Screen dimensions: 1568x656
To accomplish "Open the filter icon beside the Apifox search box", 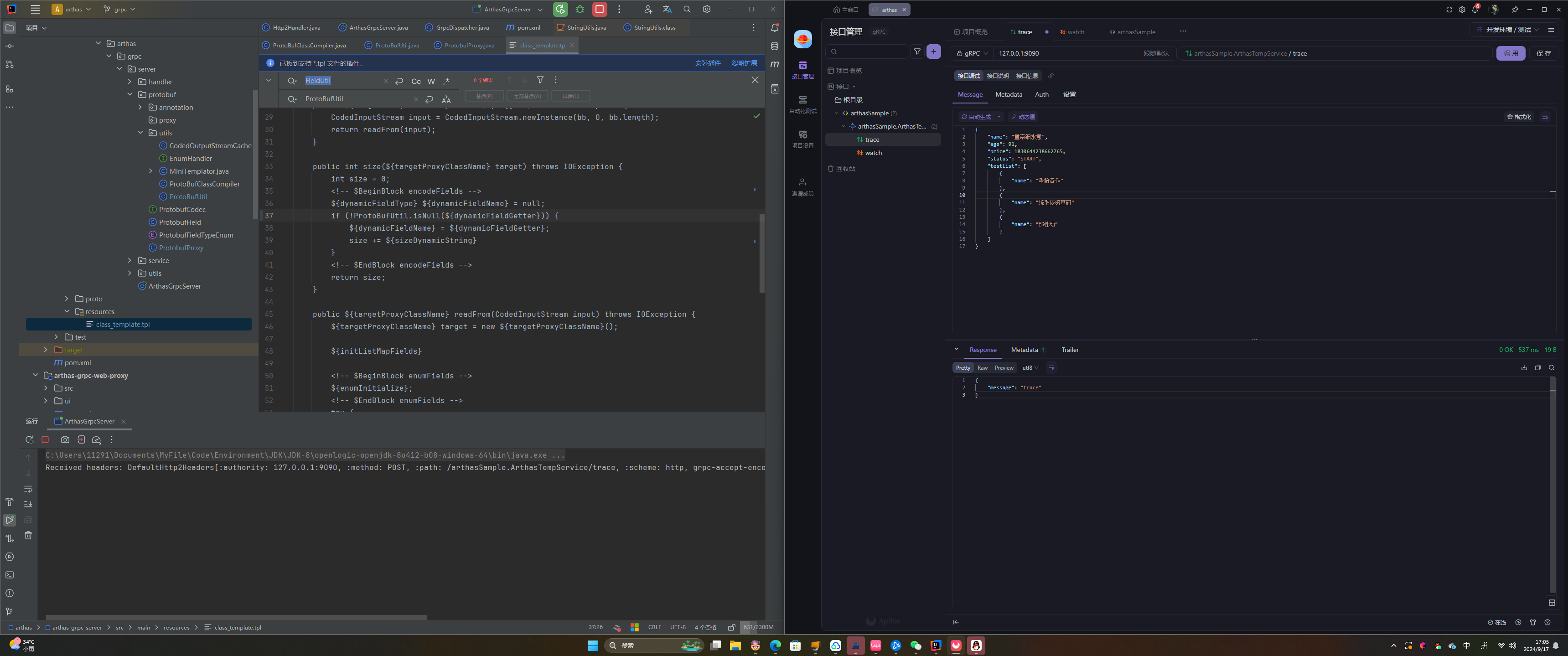I will [917, 52].
